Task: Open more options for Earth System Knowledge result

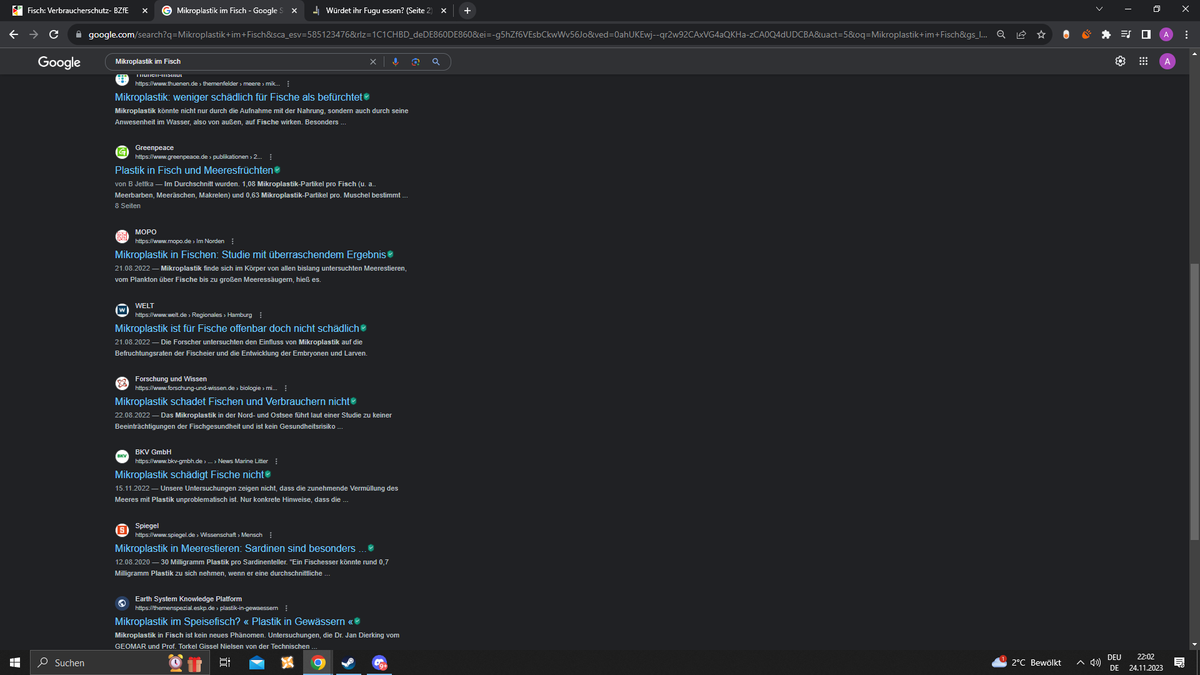Action: (287, 608)
